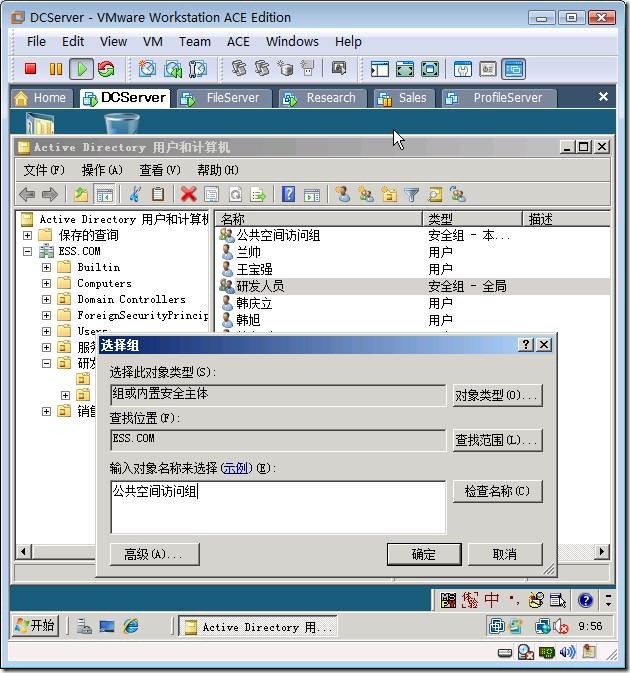Click the VMware green power on button
This screenshot has width=630, height=673.
(x=82, y=69)
